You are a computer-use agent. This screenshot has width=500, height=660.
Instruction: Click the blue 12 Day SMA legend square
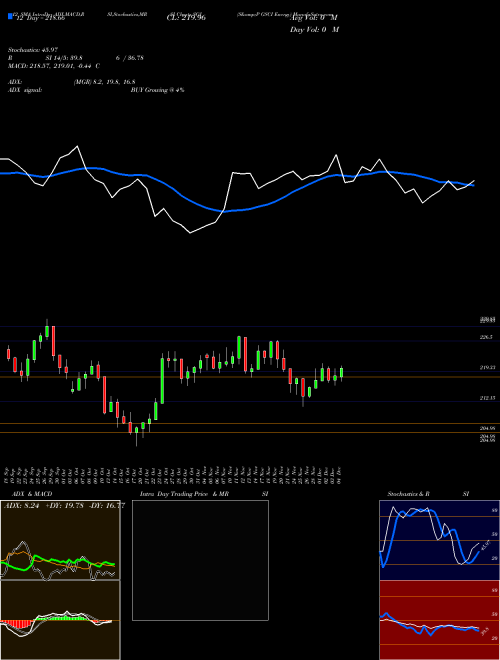point(10,17)
